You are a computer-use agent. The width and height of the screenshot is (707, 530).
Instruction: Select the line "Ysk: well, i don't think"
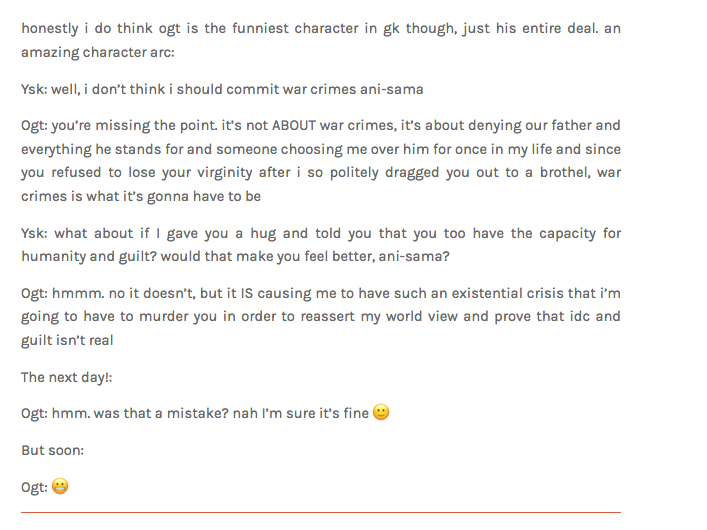click(222, 89)
